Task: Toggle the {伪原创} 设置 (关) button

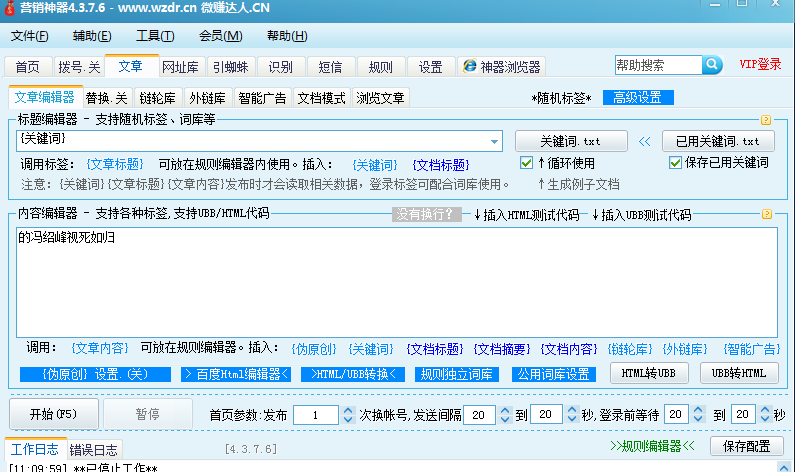Action: coord(96,374)
